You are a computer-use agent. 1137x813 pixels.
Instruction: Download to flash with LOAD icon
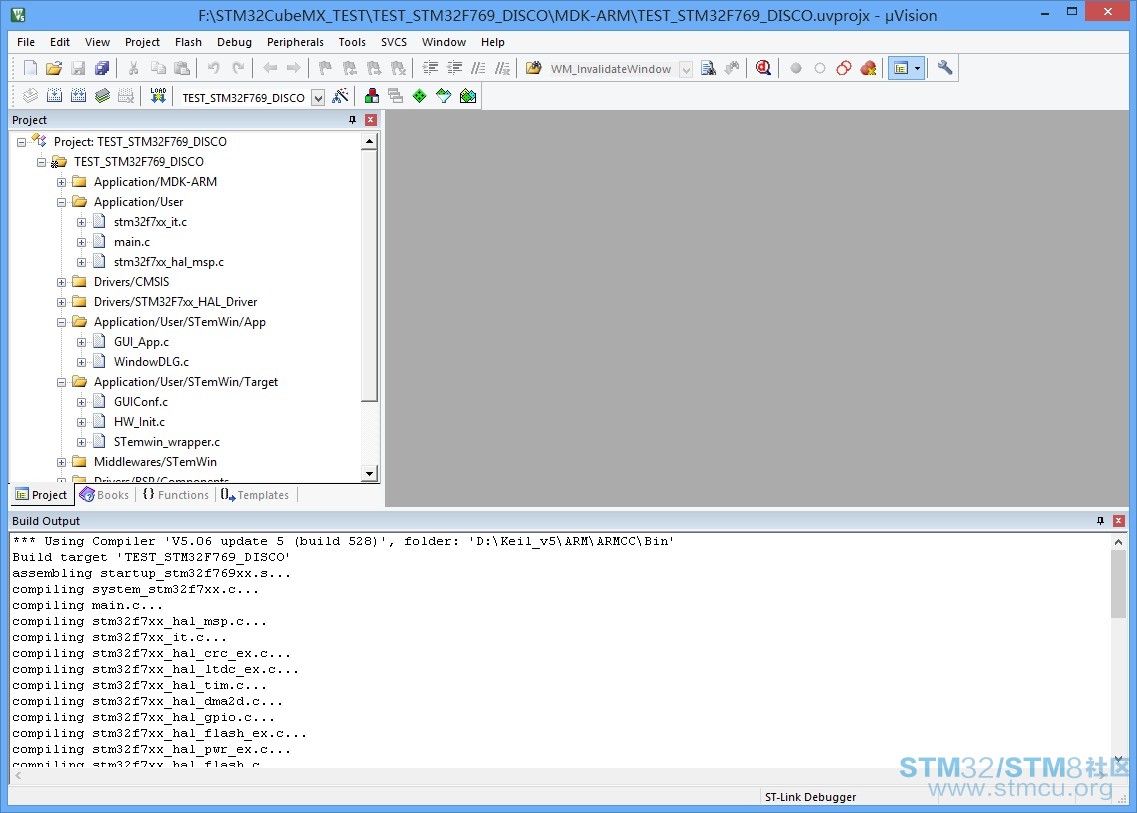tap(158, 96)
